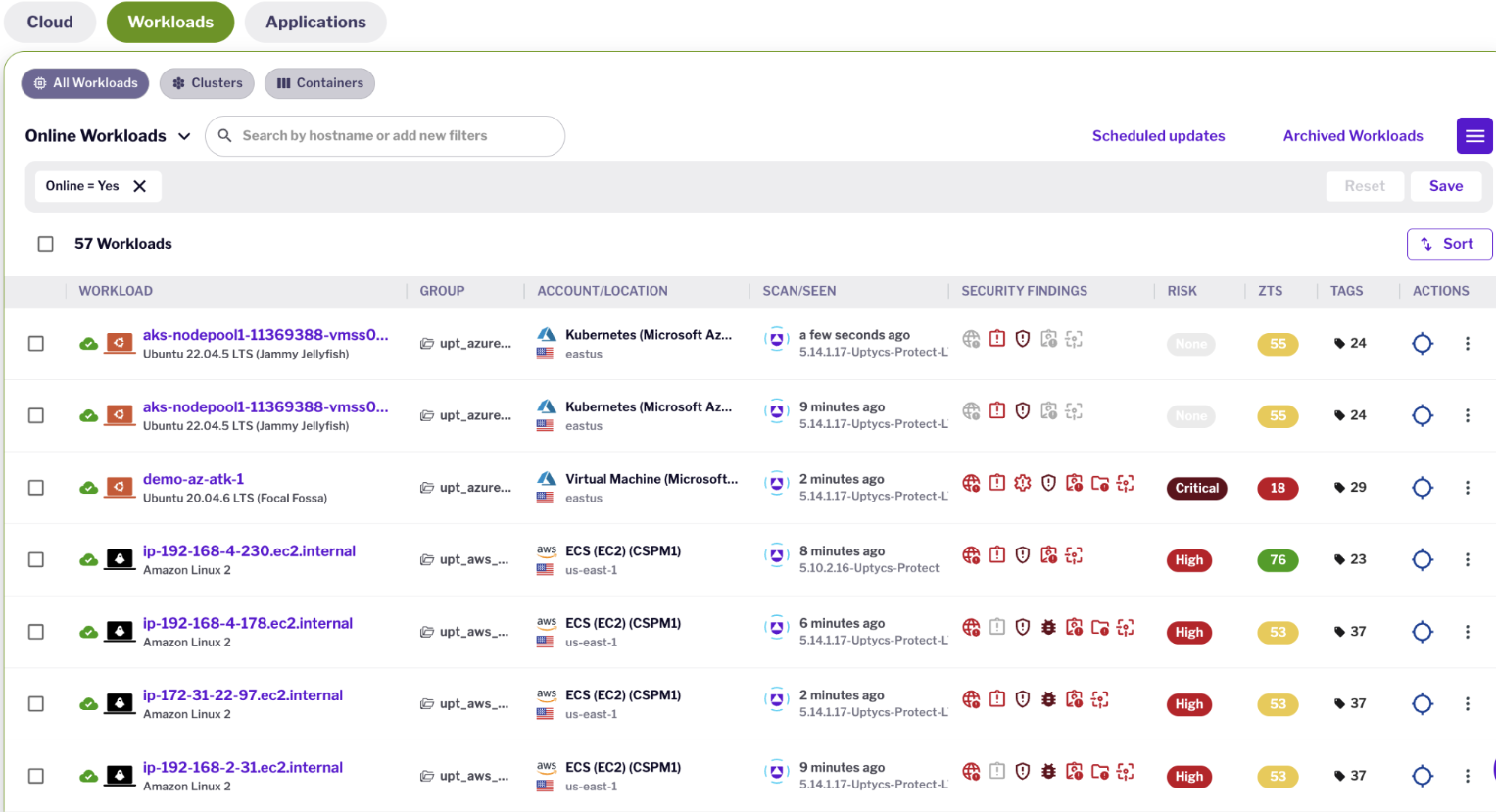Viewport: 1496px width, 812px height.
Task: Toggle the select-all 57 Workloads checkbox
Action: (x=45, y=244)
